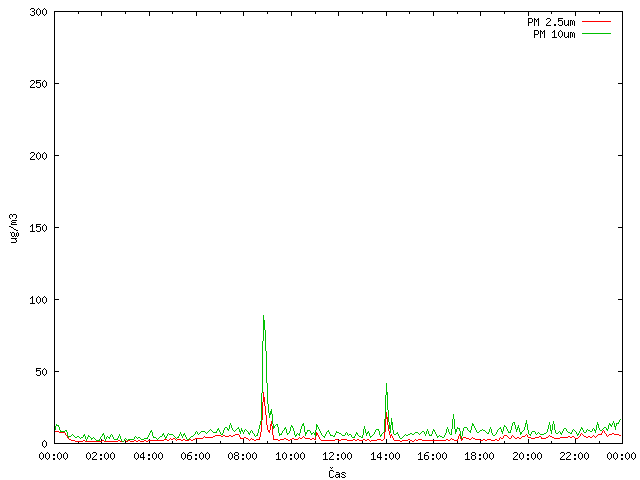This screenshot has width=640, height=480.
Task: Click the 04:00 time label
Action: (148, 456)
